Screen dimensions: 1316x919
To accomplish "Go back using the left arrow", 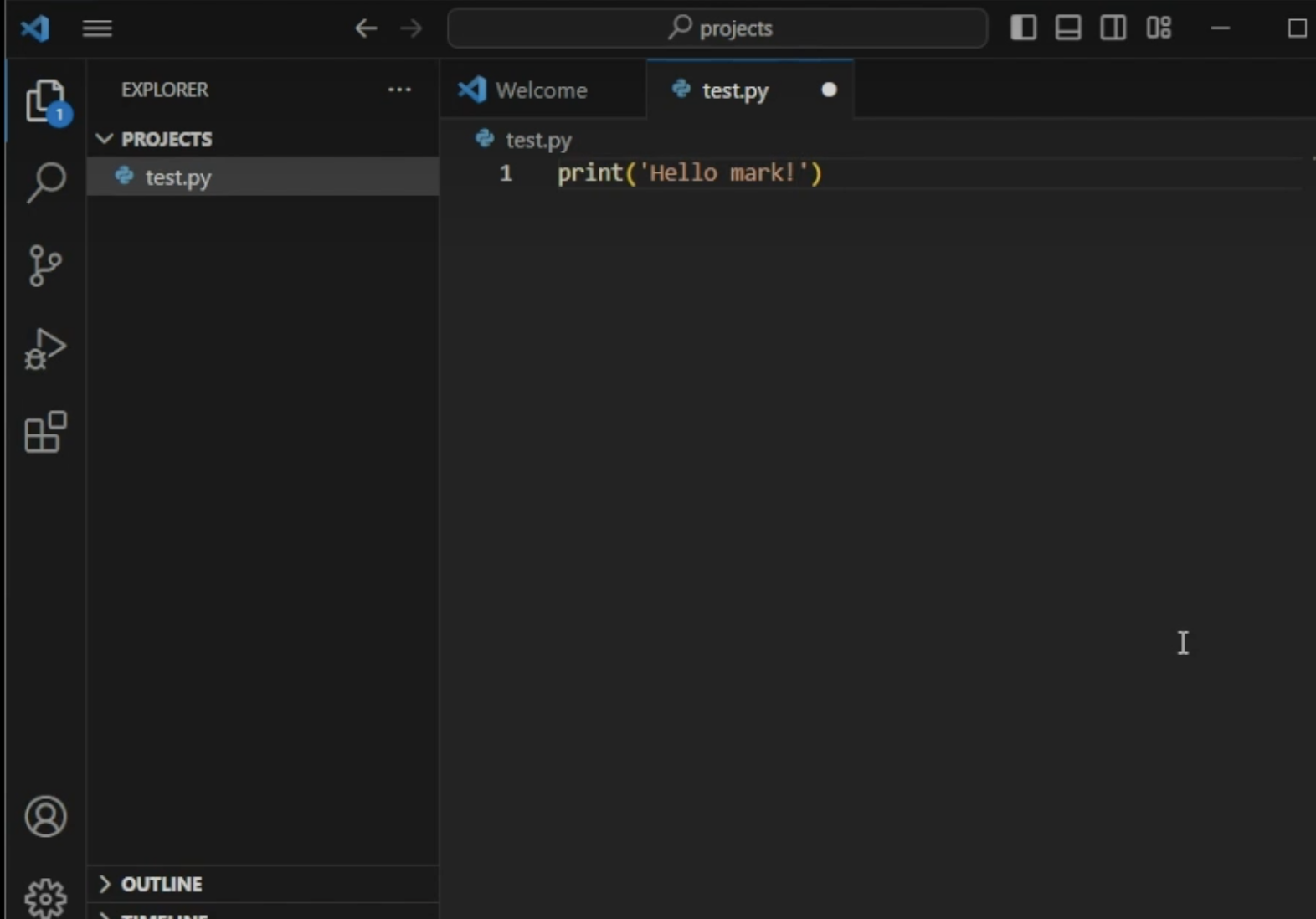I will 366,28.
